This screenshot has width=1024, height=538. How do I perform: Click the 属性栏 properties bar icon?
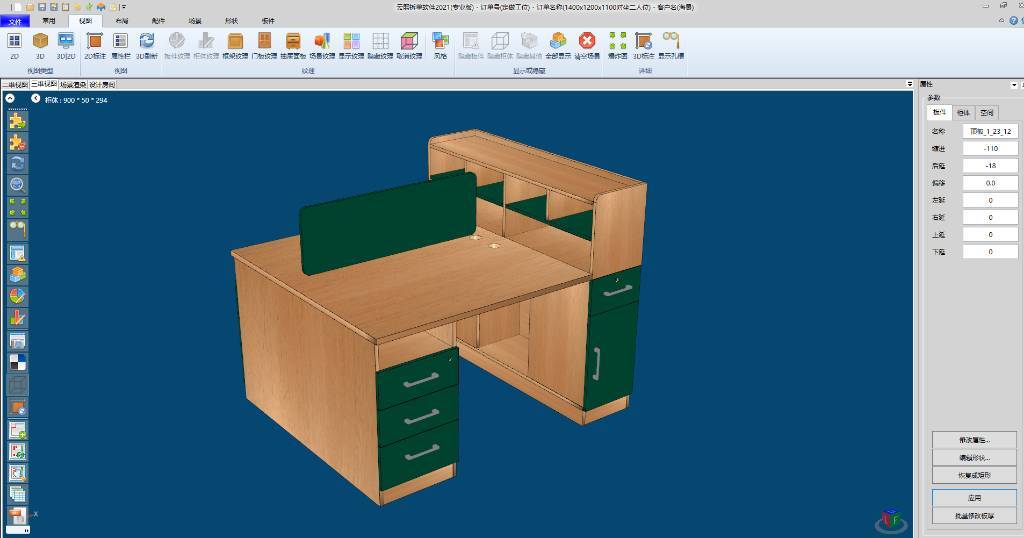click(x=121, y=42)
